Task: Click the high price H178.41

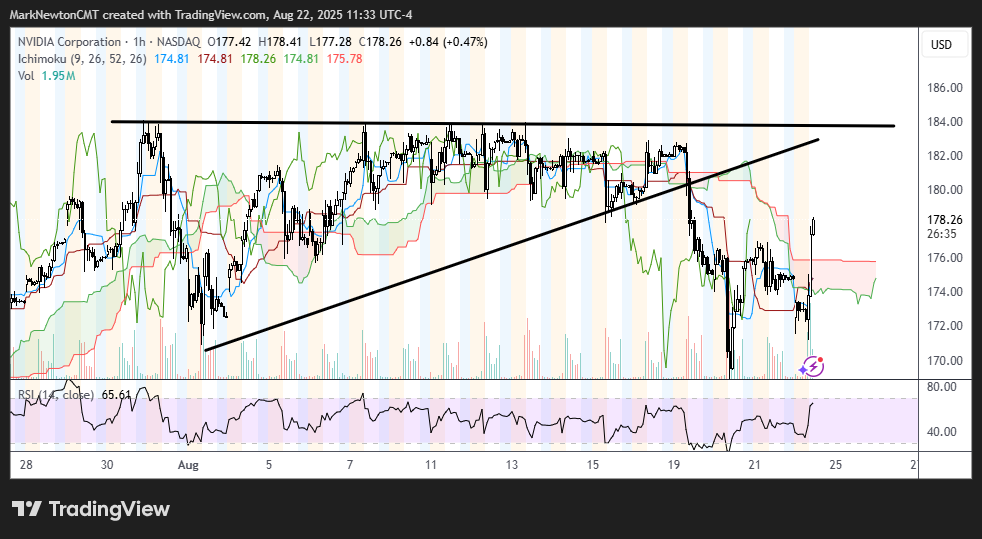Action: pos(280,42)
